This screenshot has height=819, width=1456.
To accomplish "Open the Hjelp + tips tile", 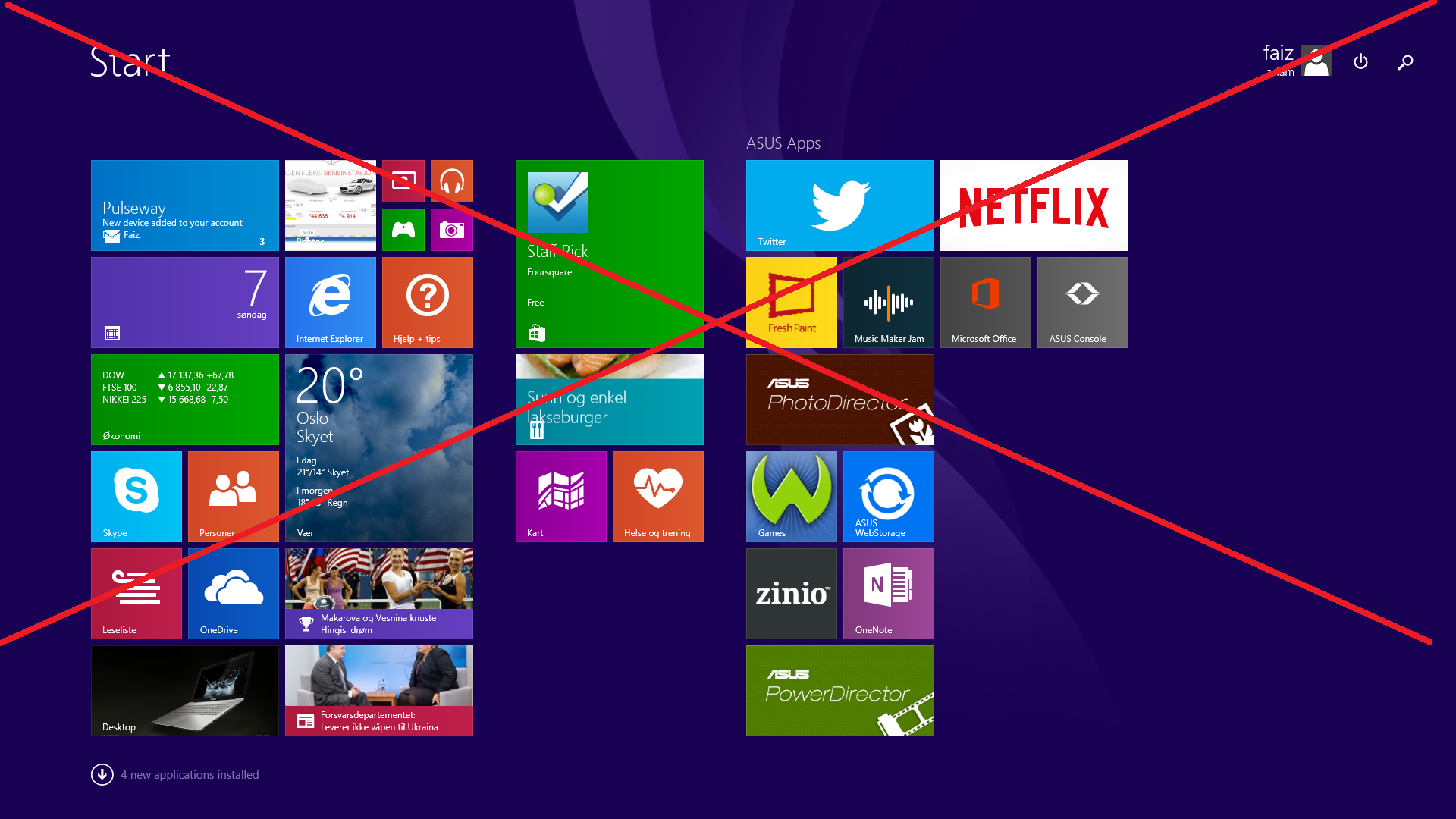I will click(x=428, y=303).
